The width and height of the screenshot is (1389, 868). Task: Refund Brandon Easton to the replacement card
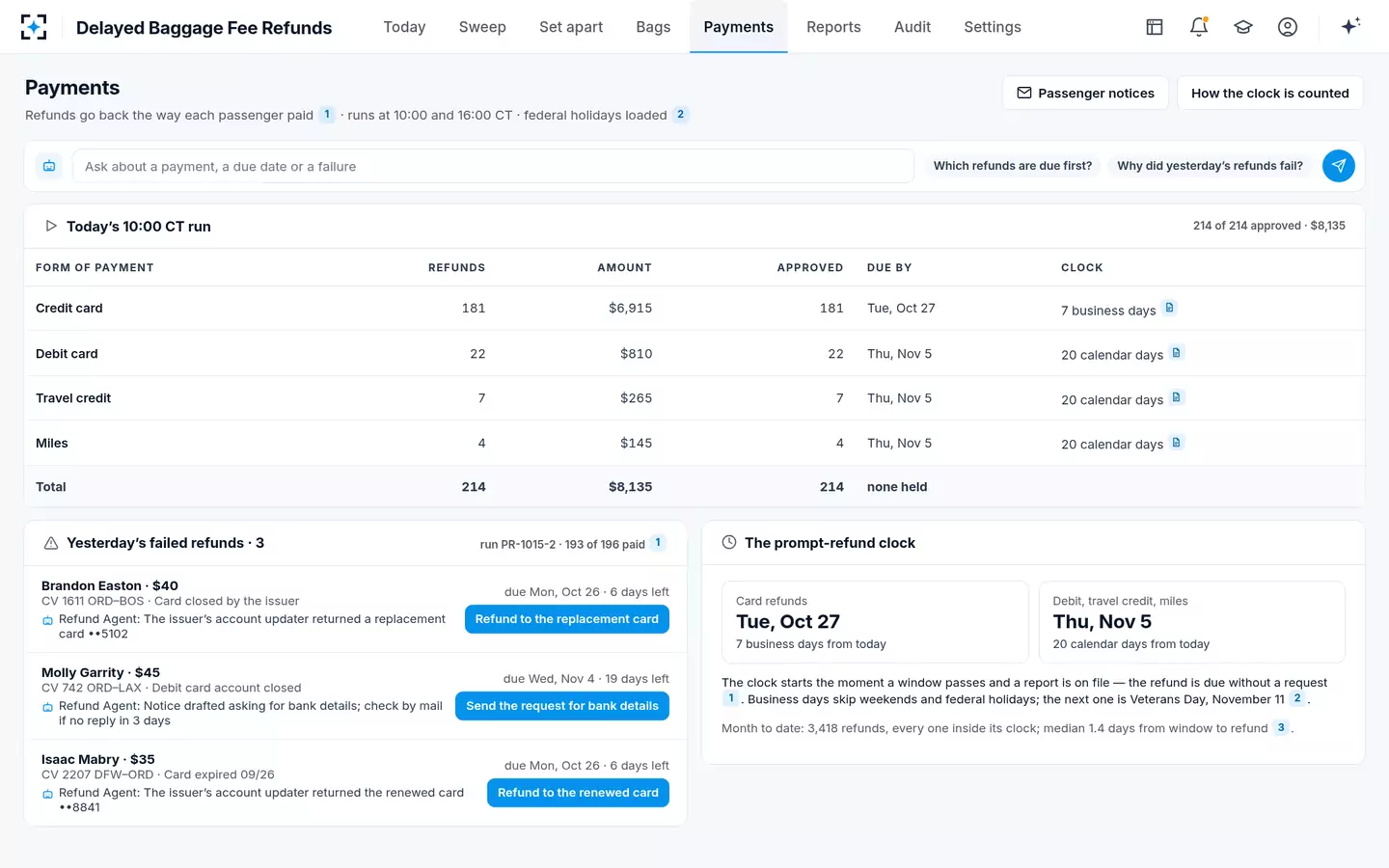(x=567, y=619)
